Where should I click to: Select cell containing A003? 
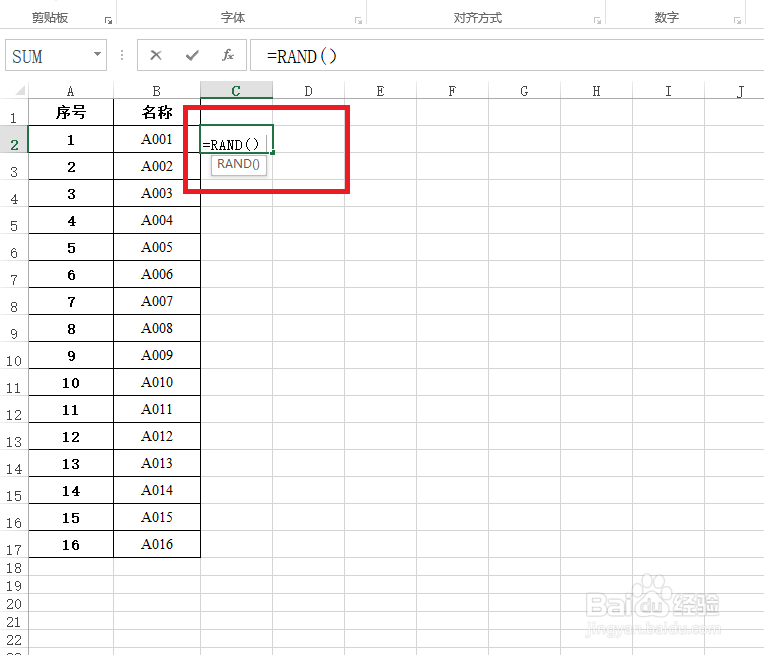pyautogui.click(x=157, y=193)
